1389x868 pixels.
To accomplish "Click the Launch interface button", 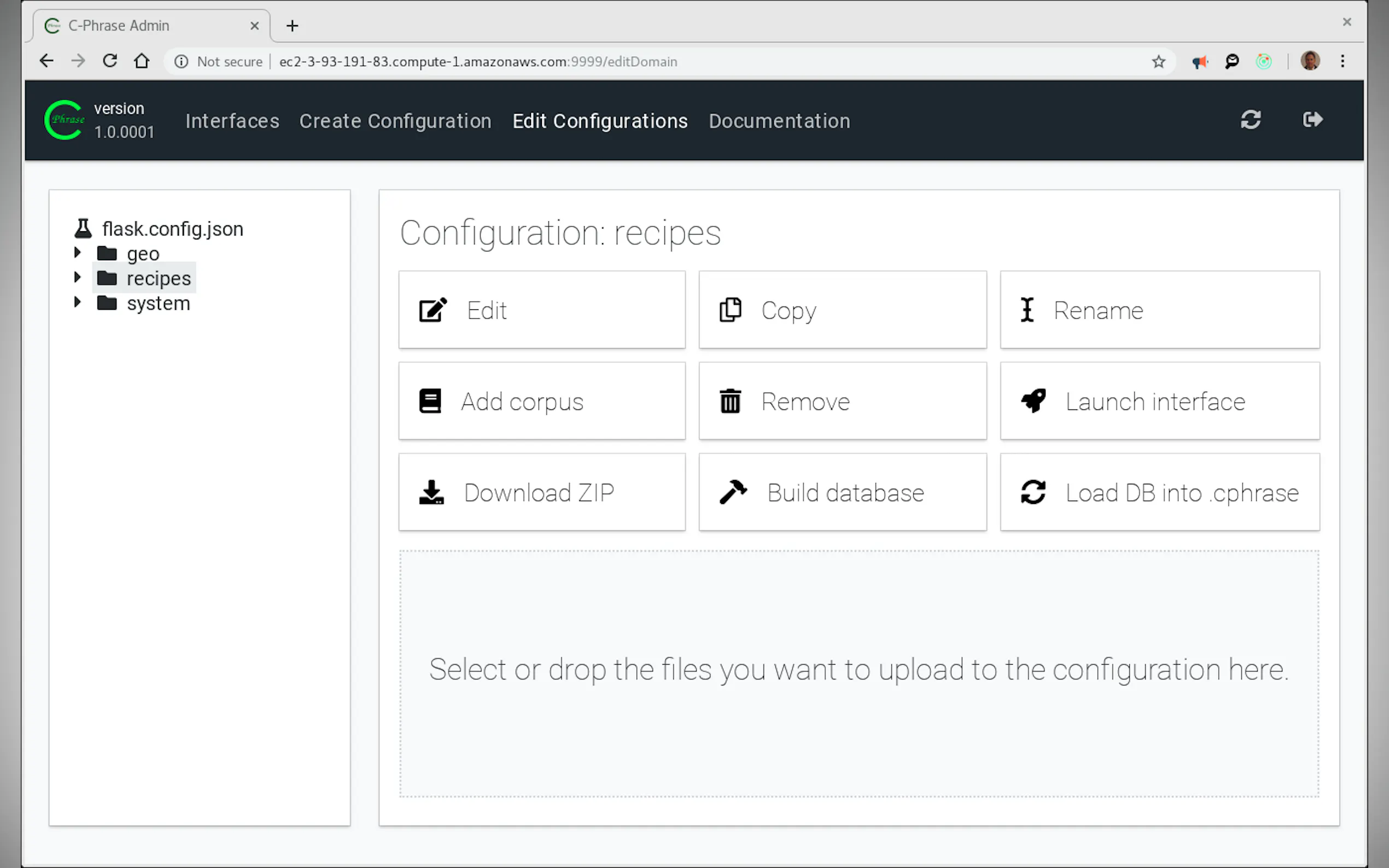I will pyautogui.click(x=1159, y=401).
